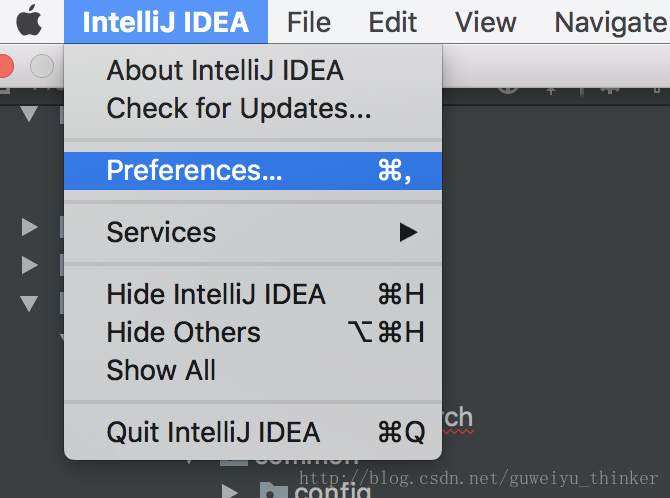Screen dimensions: 670x498
Task: Expand the lower right-pointing tree arrow
Action: (29, 265)
